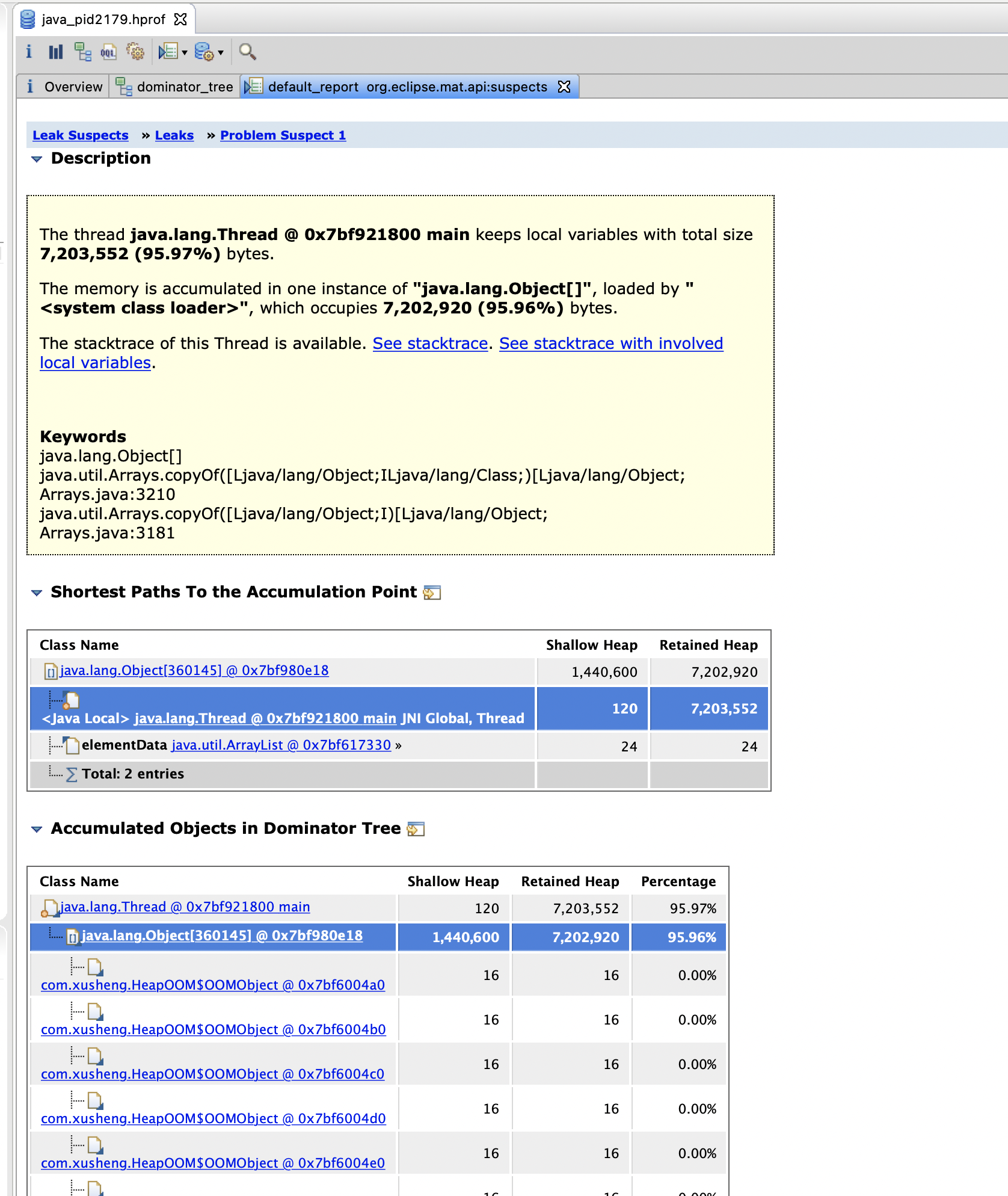Click the object icon above OOMObject @ 0x7bf6004b0

pyautogui.click(x=96, y=1012)
